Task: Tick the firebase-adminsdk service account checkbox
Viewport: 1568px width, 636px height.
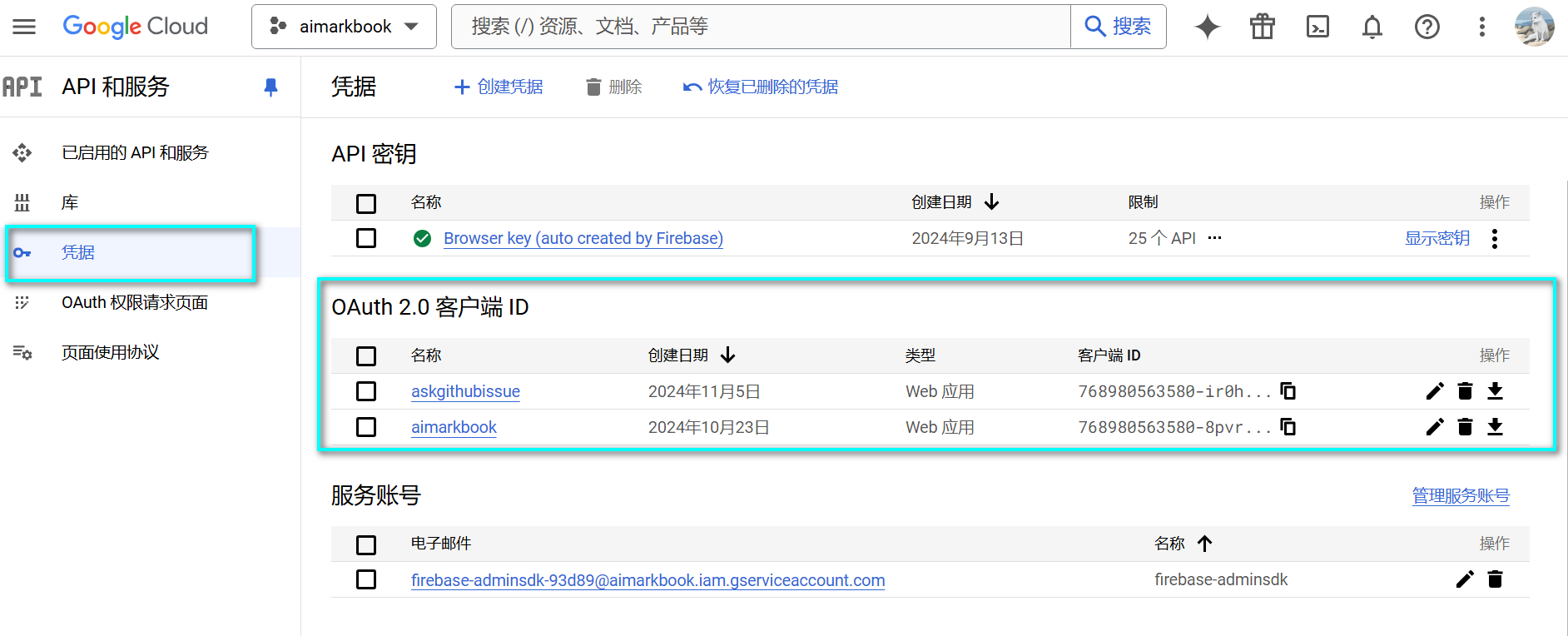Action: tap(366, 579)
